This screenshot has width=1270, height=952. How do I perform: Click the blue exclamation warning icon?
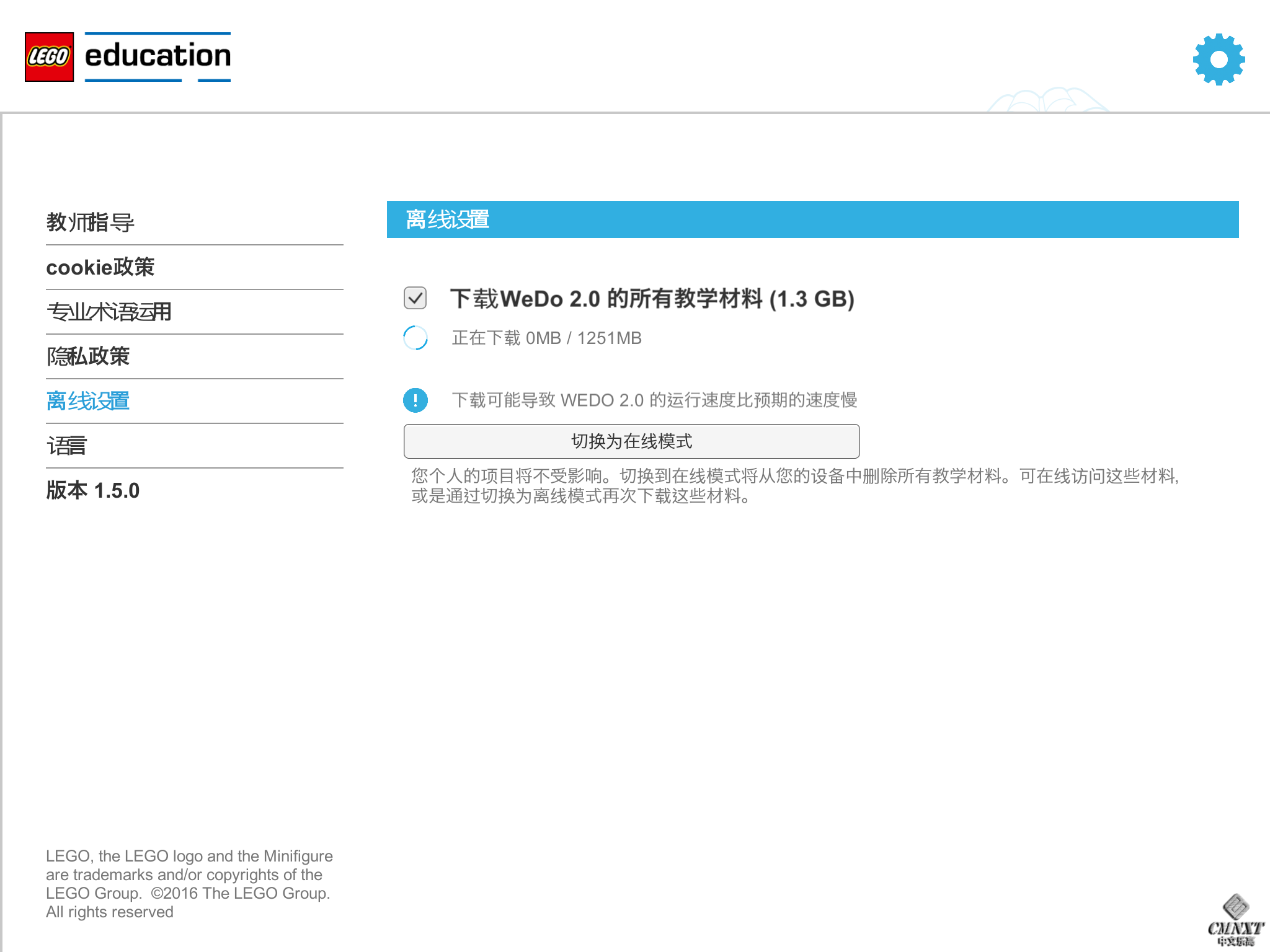(415, 400)
